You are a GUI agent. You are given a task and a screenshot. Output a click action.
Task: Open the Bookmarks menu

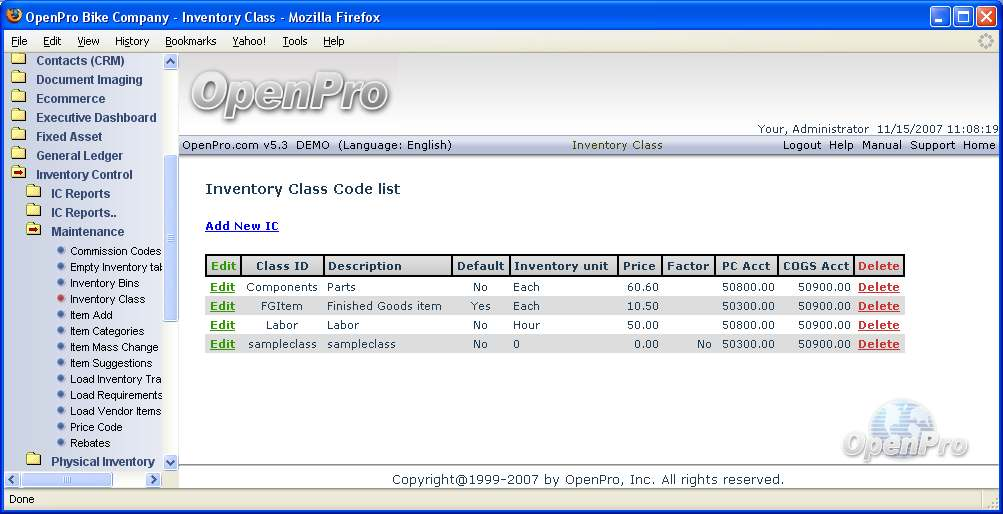[x=190, y=41]
